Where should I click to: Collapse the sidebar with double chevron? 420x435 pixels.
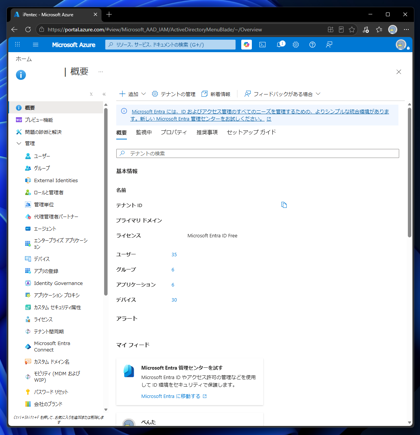click(x=104, y=94)
